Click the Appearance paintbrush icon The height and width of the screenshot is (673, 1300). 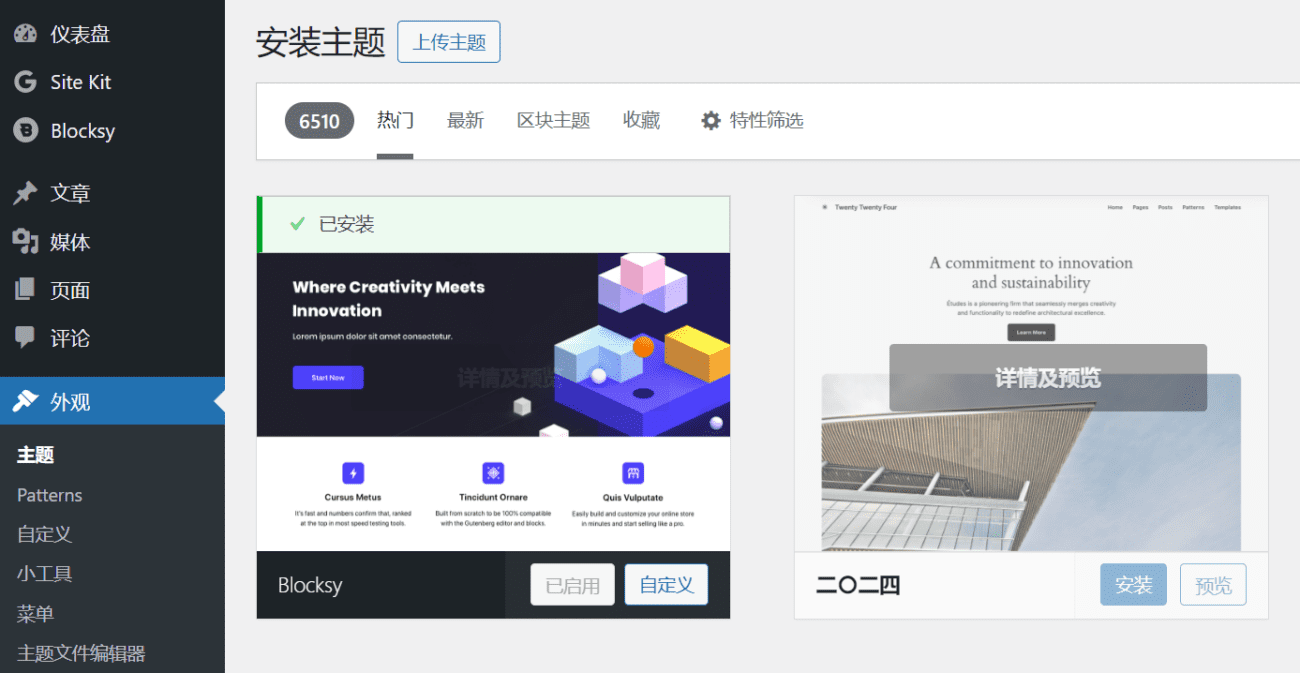(x=25, y=402)
